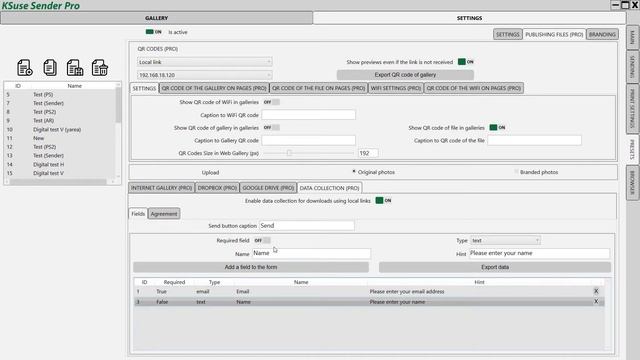Switch to the Fields tab

pos(138,213)
